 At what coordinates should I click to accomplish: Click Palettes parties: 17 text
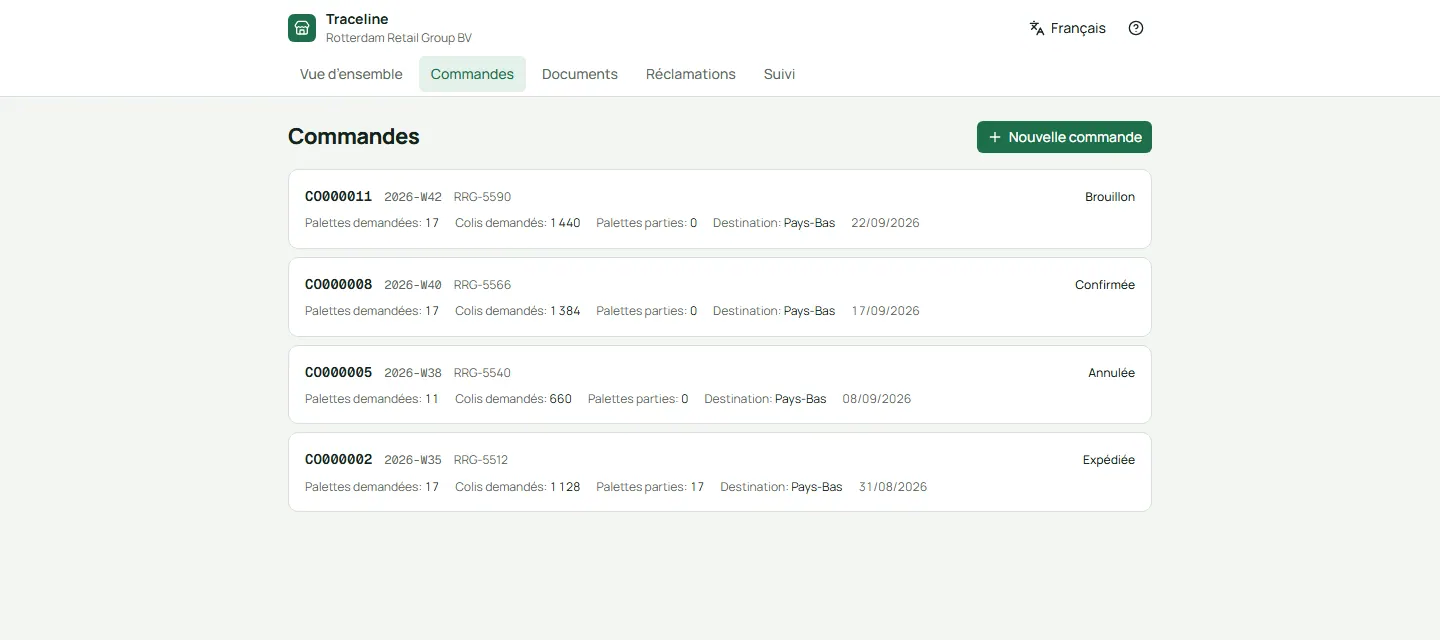tap(650, 487)
